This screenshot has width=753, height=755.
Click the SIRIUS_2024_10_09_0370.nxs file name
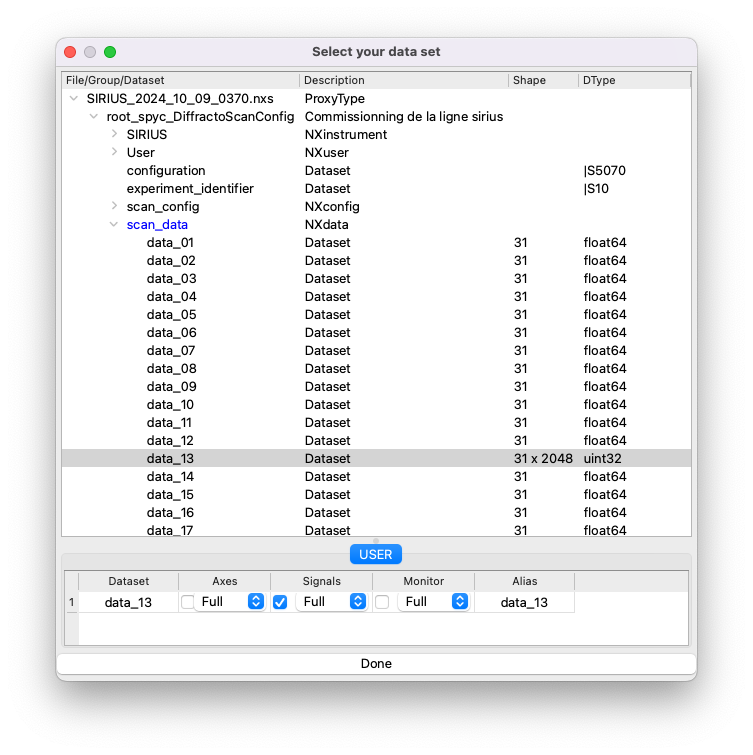click(180, 99)
